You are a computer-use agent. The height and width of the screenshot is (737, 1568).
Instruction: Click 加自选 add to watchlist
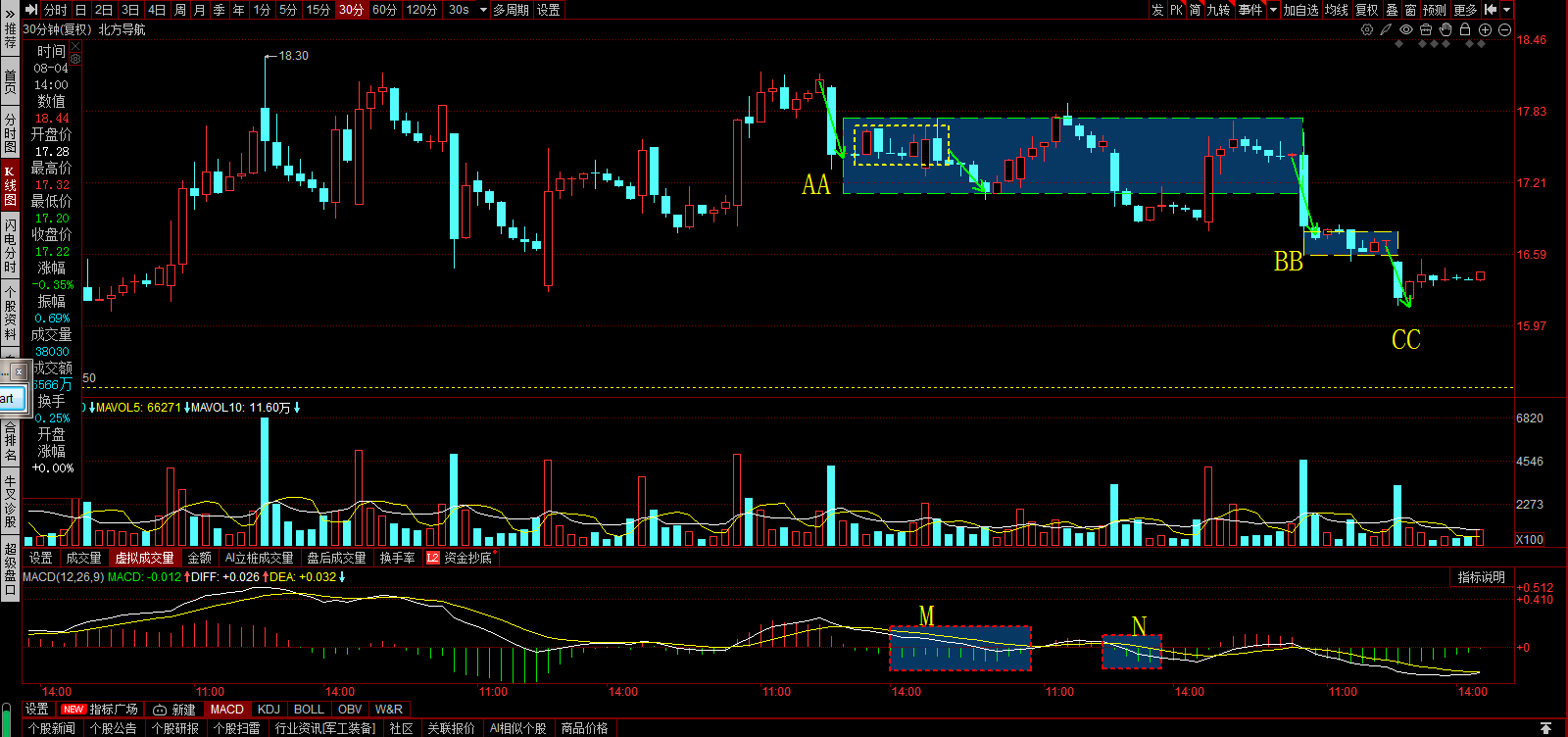pos(1301,9)
